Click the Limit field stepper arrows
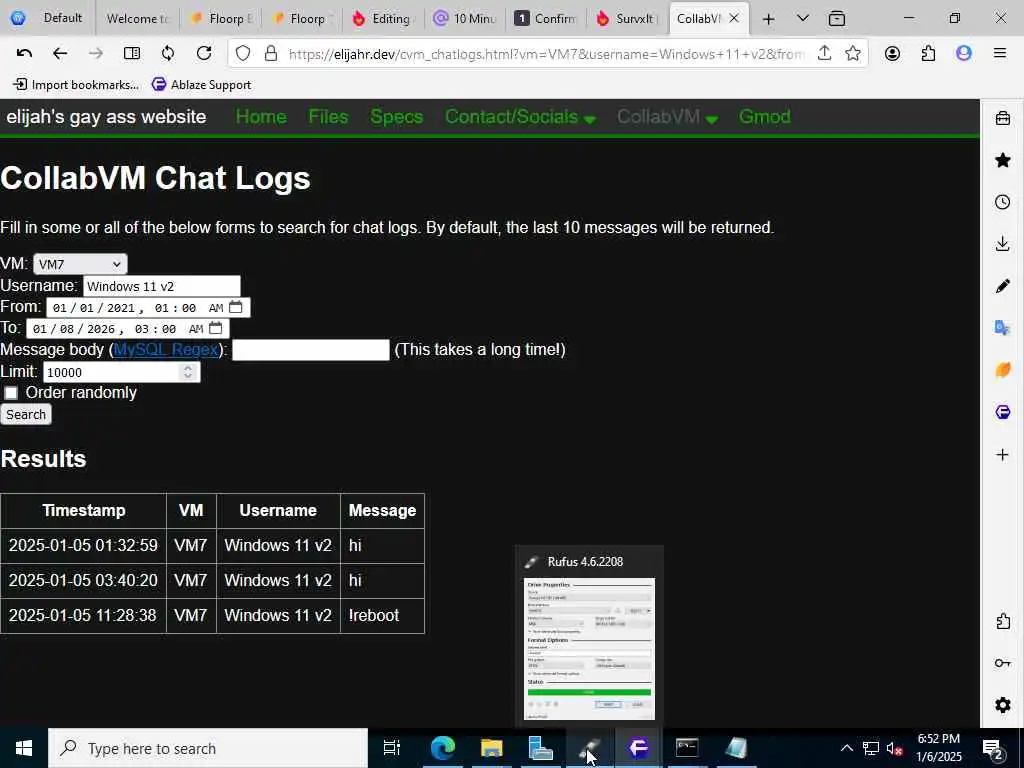This screenshot has height=768, width=1024. (188, 372)
